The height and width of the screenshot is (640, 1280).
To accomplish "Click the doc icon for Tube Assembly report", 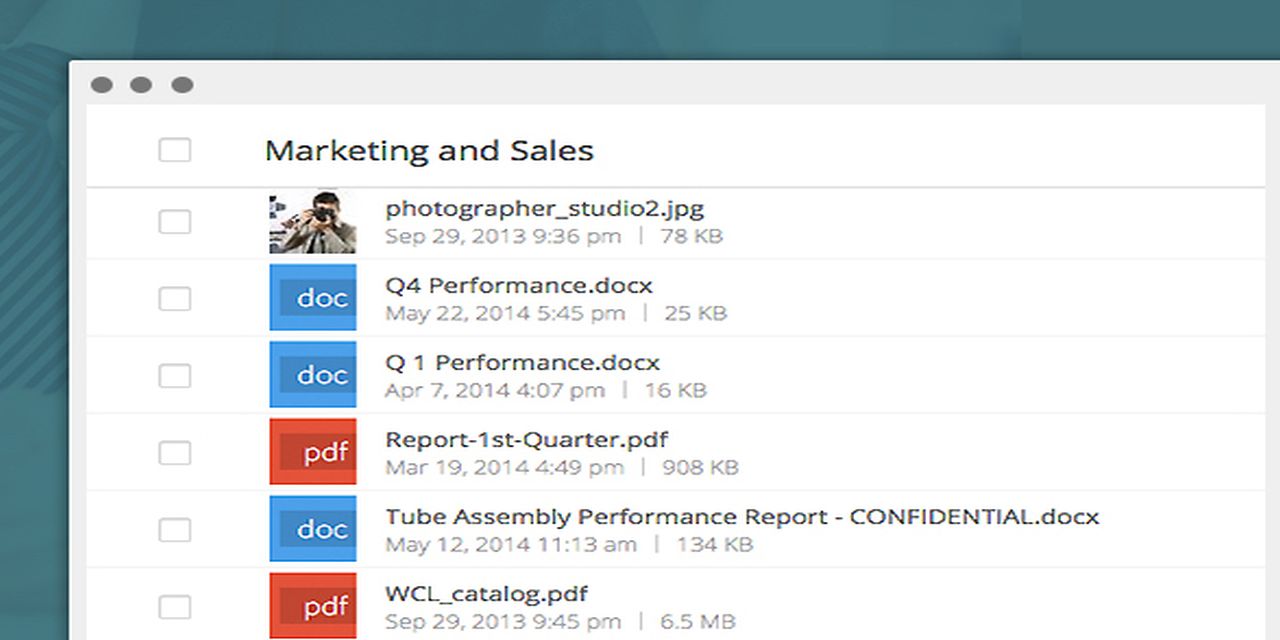I will pos(312,529).
